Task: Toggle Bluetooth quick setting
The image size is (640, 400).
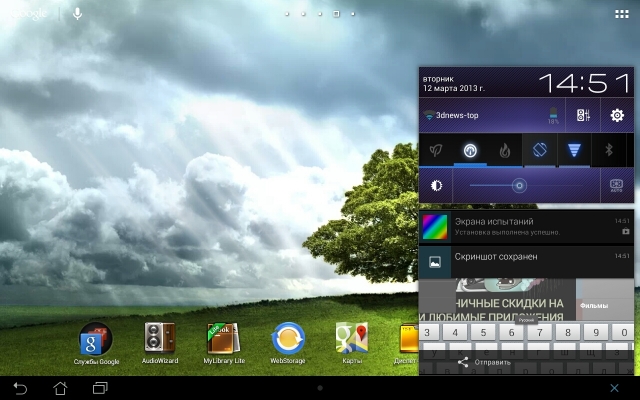Action: point(608,150)
